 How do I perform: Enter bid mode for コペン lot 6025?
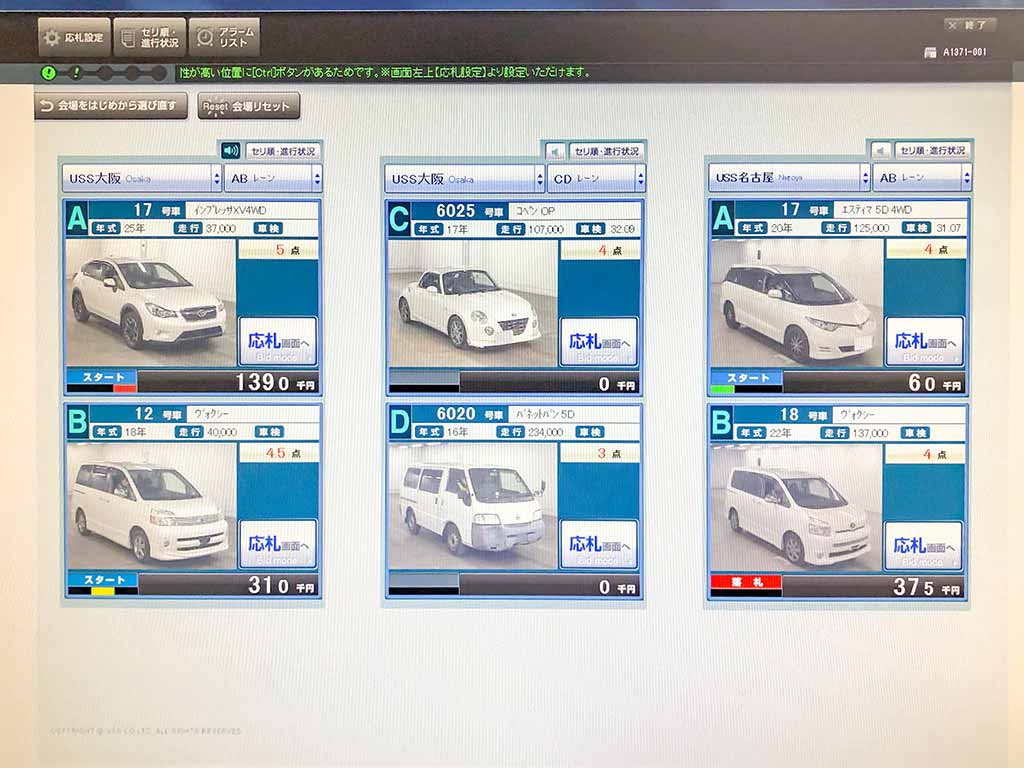tap(598, 342)
